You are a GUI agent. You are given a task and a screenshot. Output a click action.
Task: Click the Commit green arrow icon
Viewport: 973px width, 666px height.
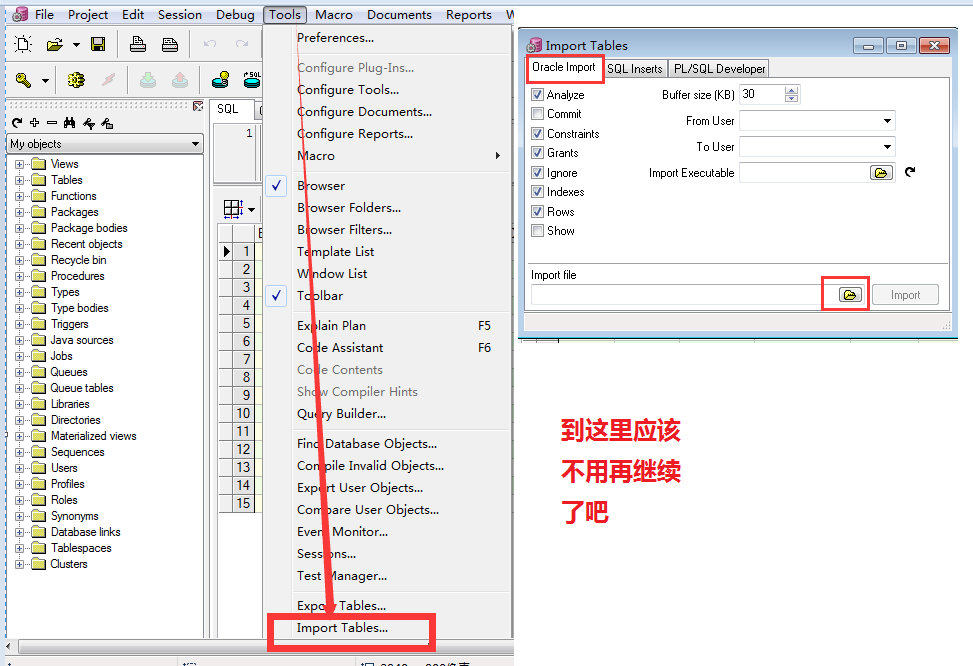(148, 80)
